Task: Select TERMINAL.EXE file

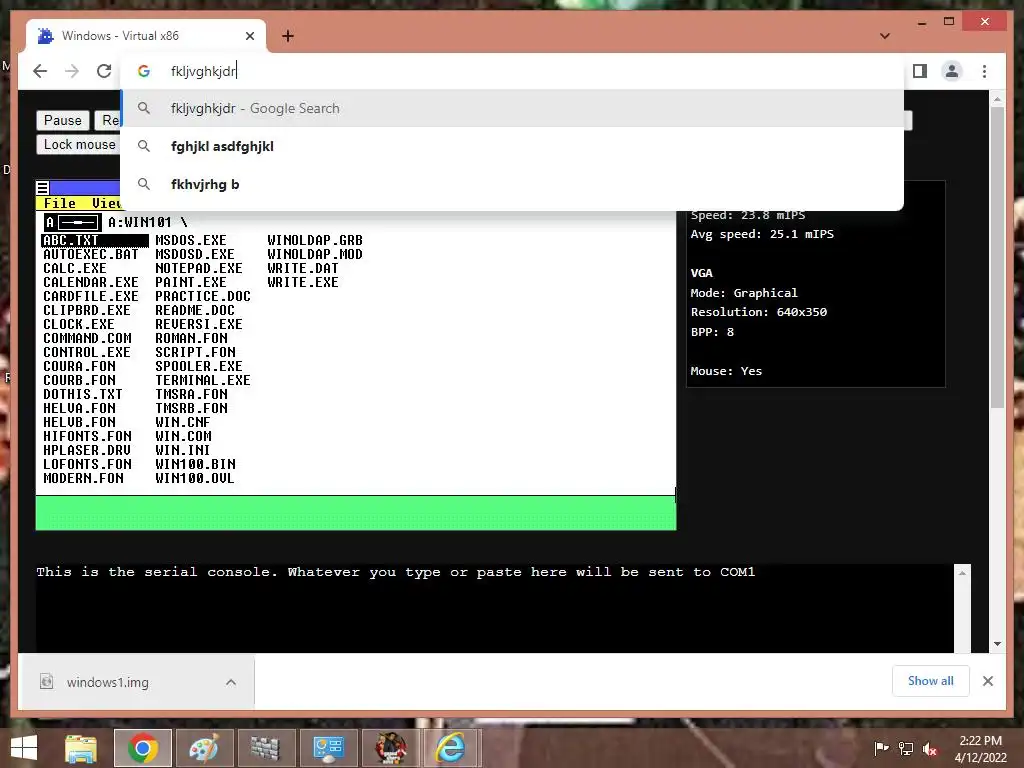Action: (x=202, y=380)
